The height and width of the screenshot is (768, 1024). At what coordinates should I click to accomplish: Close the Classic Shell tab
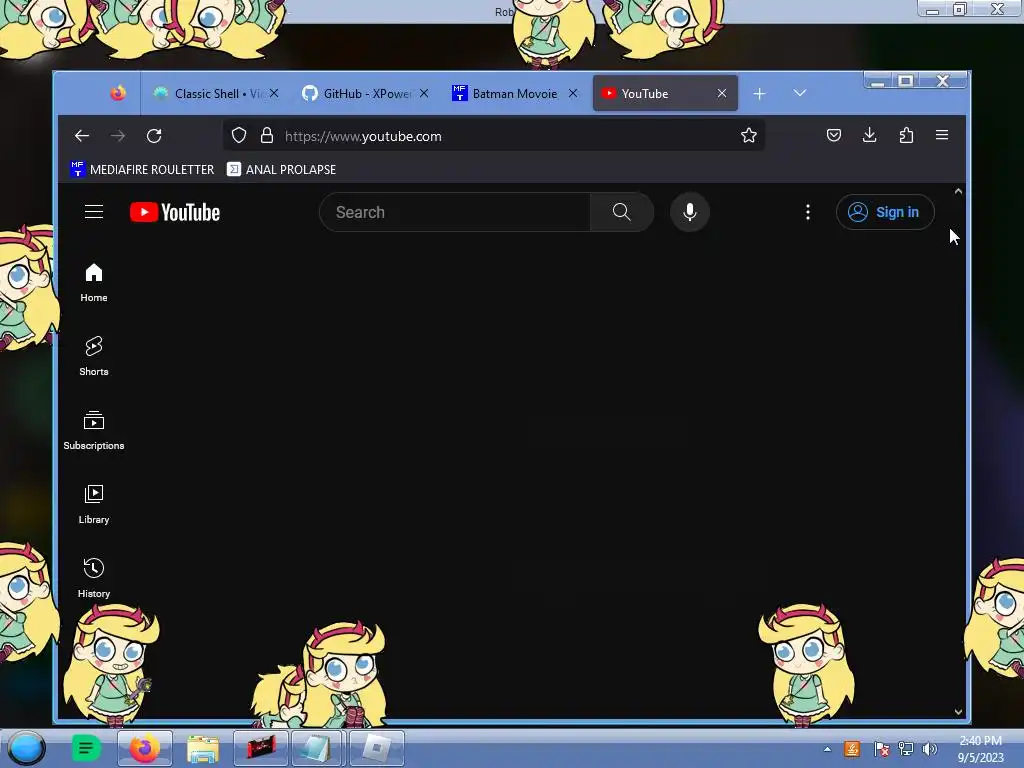pyautogui.click(x=274, y=93)
